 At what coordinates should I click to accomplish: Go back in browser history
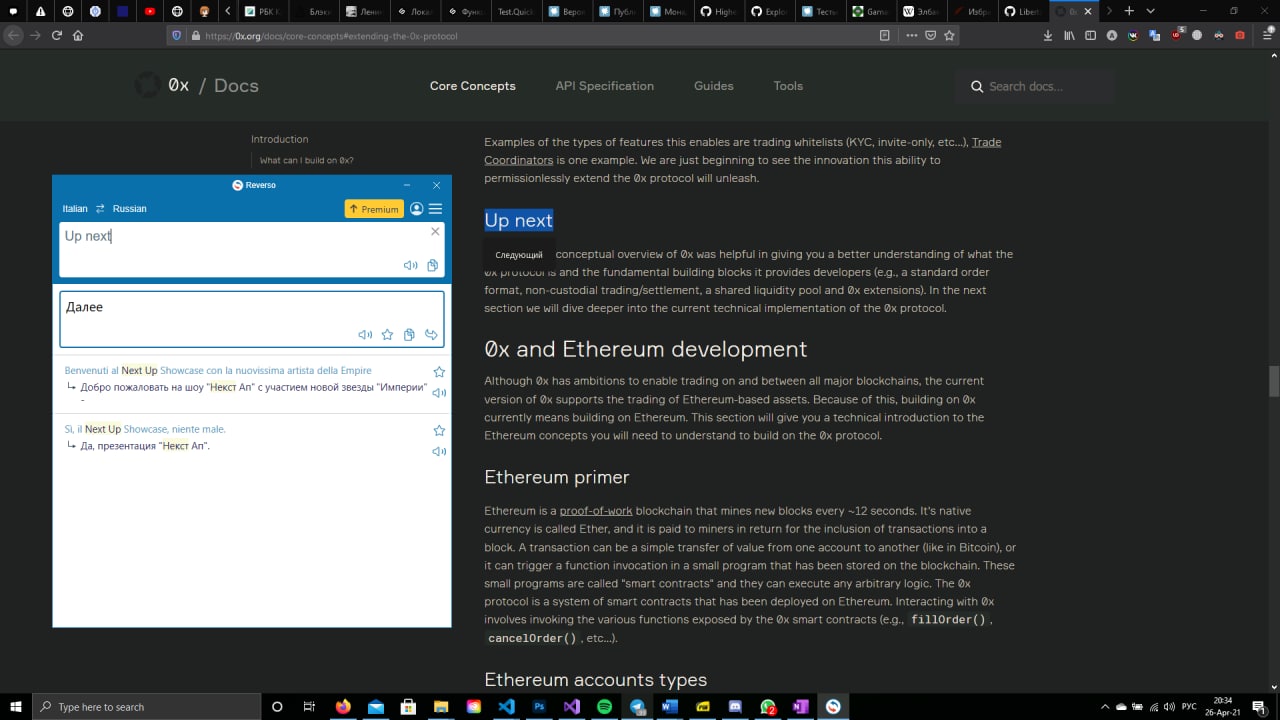point(13,35)
